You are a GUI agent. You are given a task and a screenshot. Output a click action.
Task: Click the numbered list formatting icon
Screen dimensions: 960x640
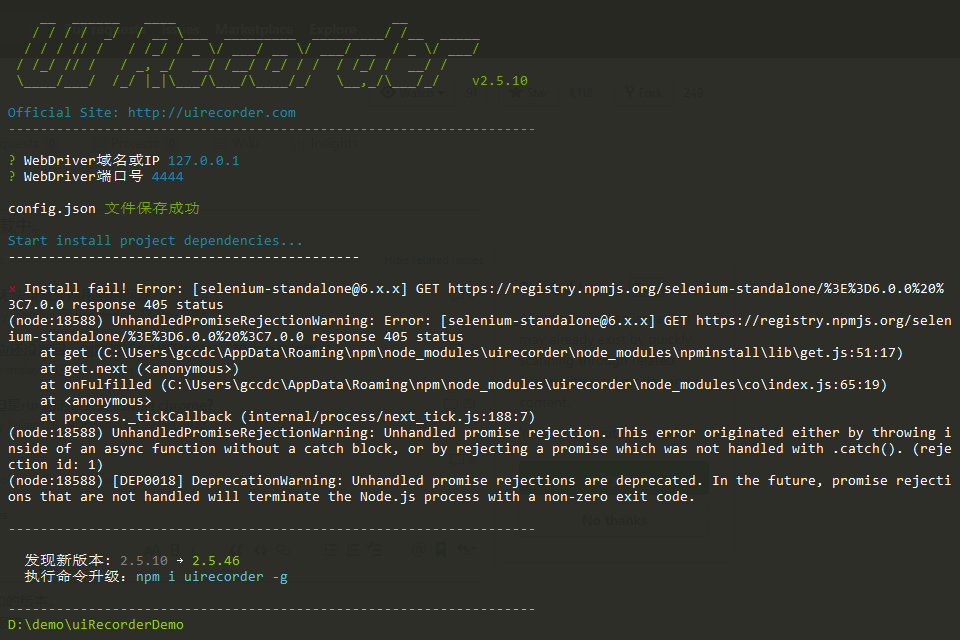pyautogui.click(x=353, y=548)
